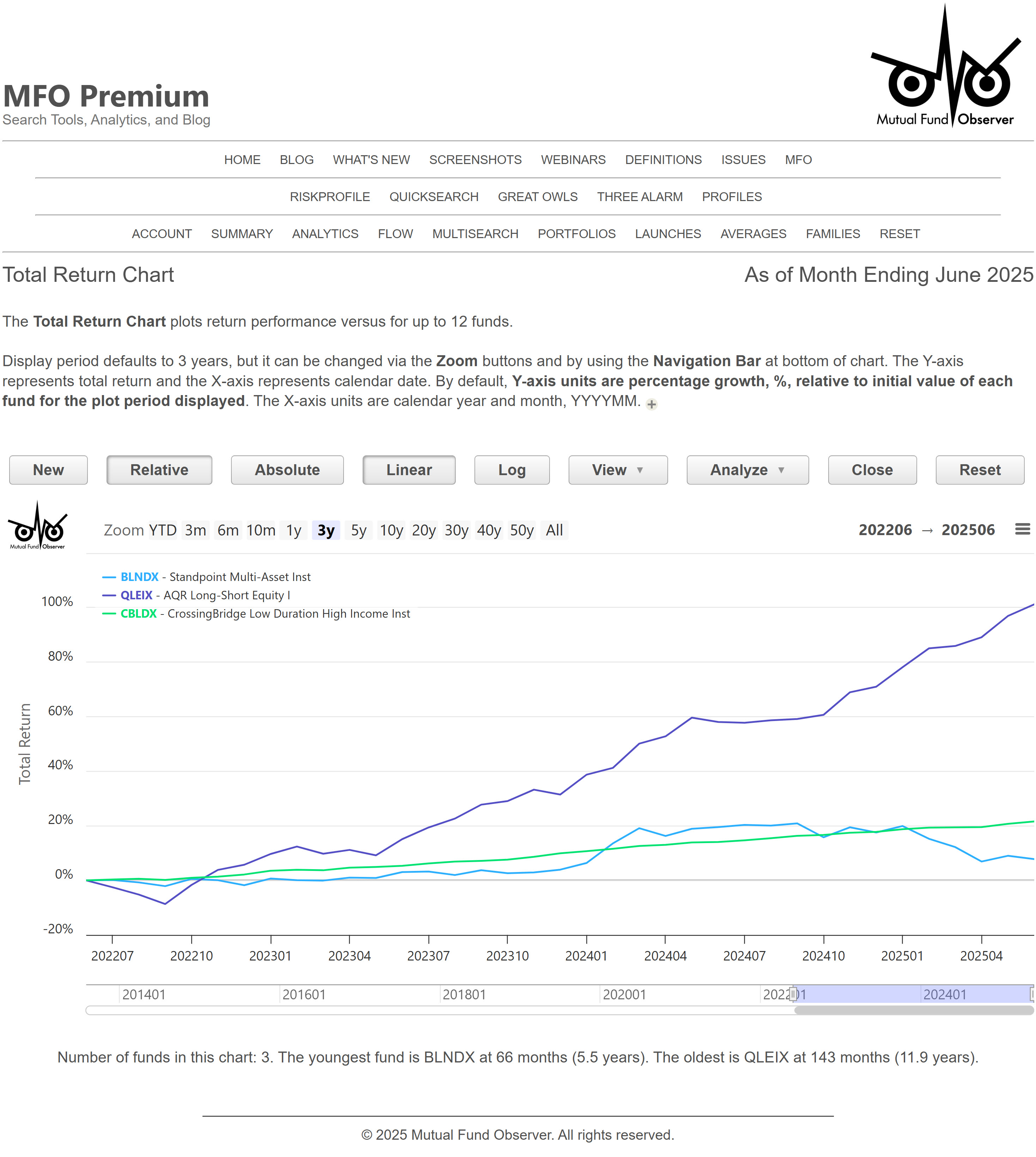The height and width of the screenshot is (1157, 1036).
Task: Select the 5y zoom button
Action: coord(358,530)
